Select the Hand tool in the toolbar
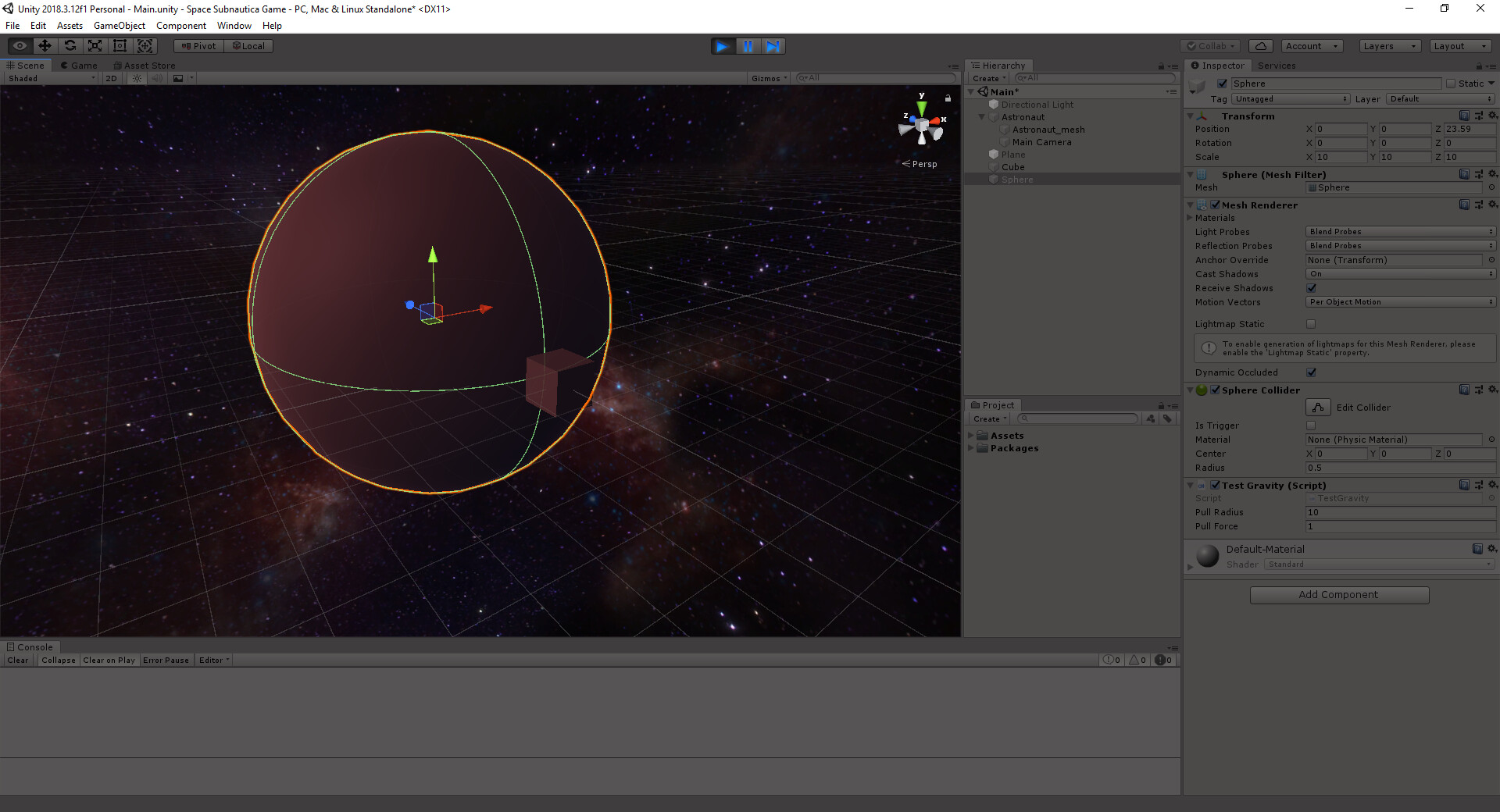This screenshot has width=1500, height=812. tap(19, 45)
